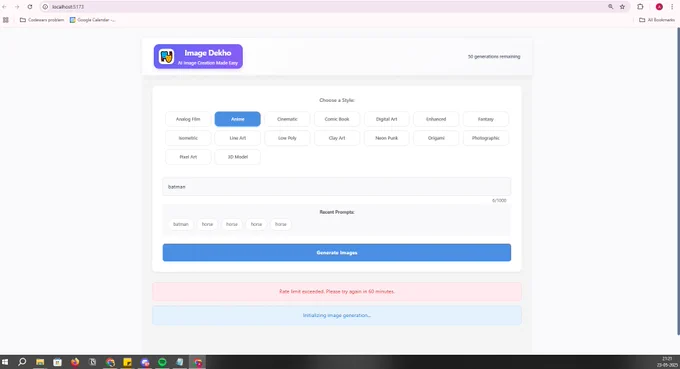This screenshot has height=369, width=680.
Task: Deselect the highlighted Anime style
Action: click(238, 119)
